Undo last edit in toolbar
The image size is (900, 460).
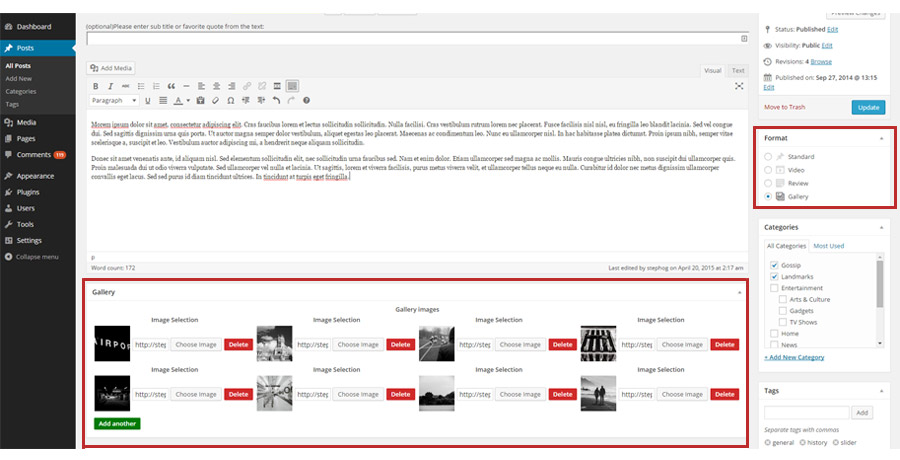[276, 100]
